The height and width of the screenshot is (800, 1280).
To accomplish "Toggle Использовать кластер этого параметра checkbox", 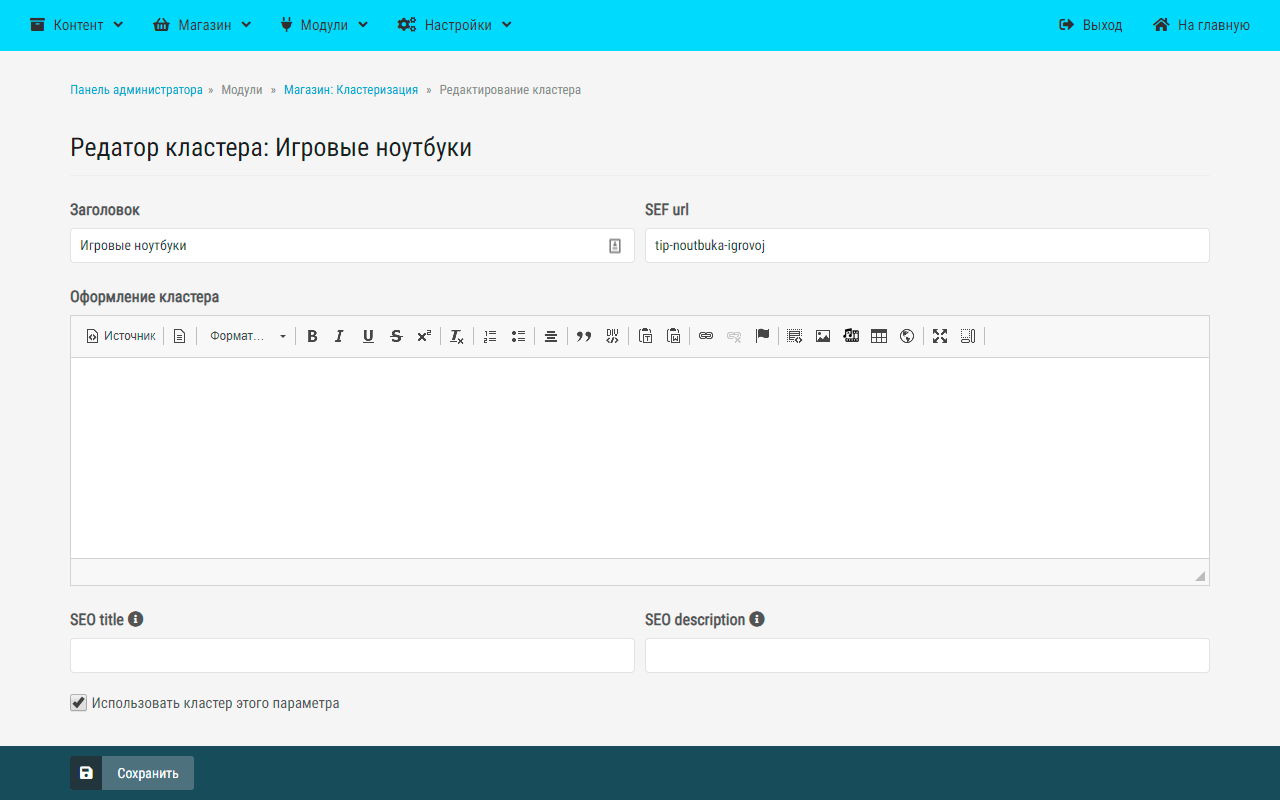I will [x=78, y=703].
